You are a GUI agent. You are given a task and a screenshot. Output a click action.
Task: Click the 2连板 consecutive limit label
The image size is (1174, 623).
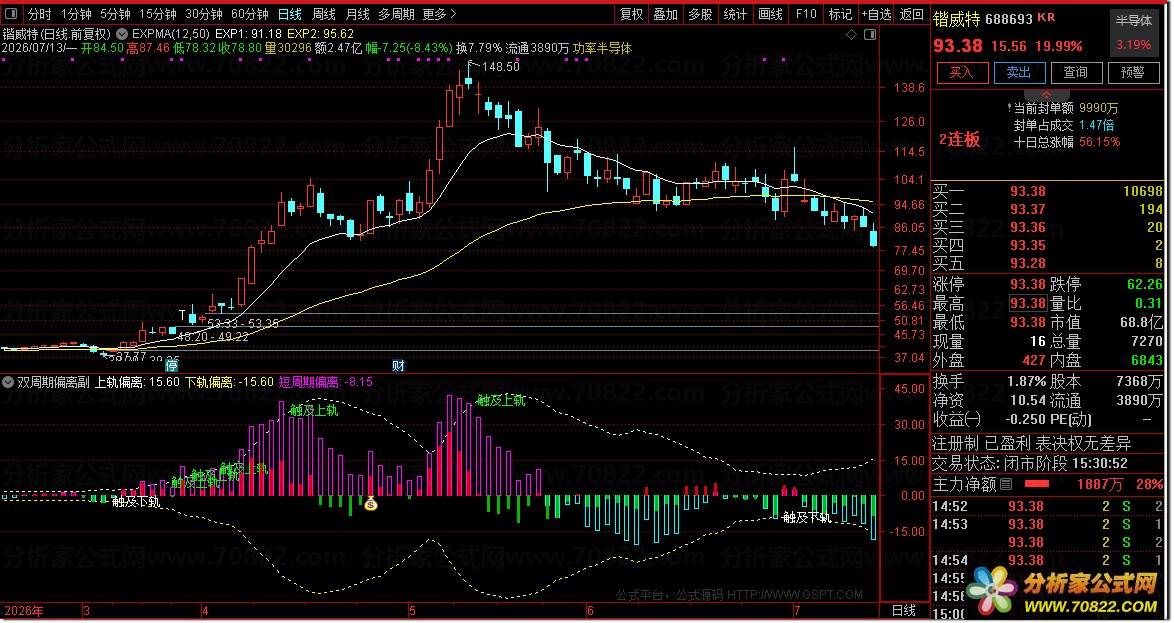point(959,139)
